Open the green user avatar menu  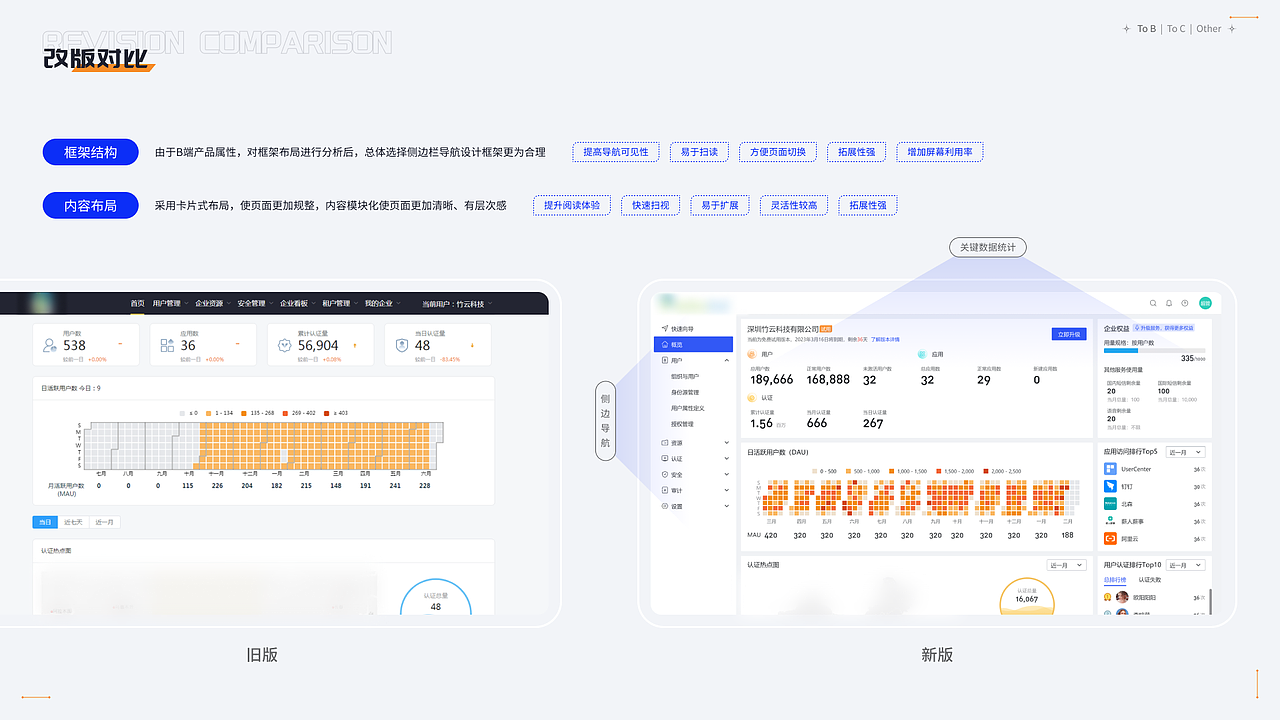click(x=1205, y=303)
